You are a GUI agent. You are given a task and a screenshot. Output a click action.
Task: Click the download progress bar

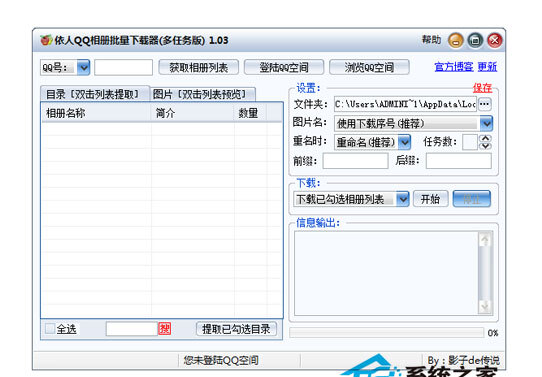[x=386, y=333]
